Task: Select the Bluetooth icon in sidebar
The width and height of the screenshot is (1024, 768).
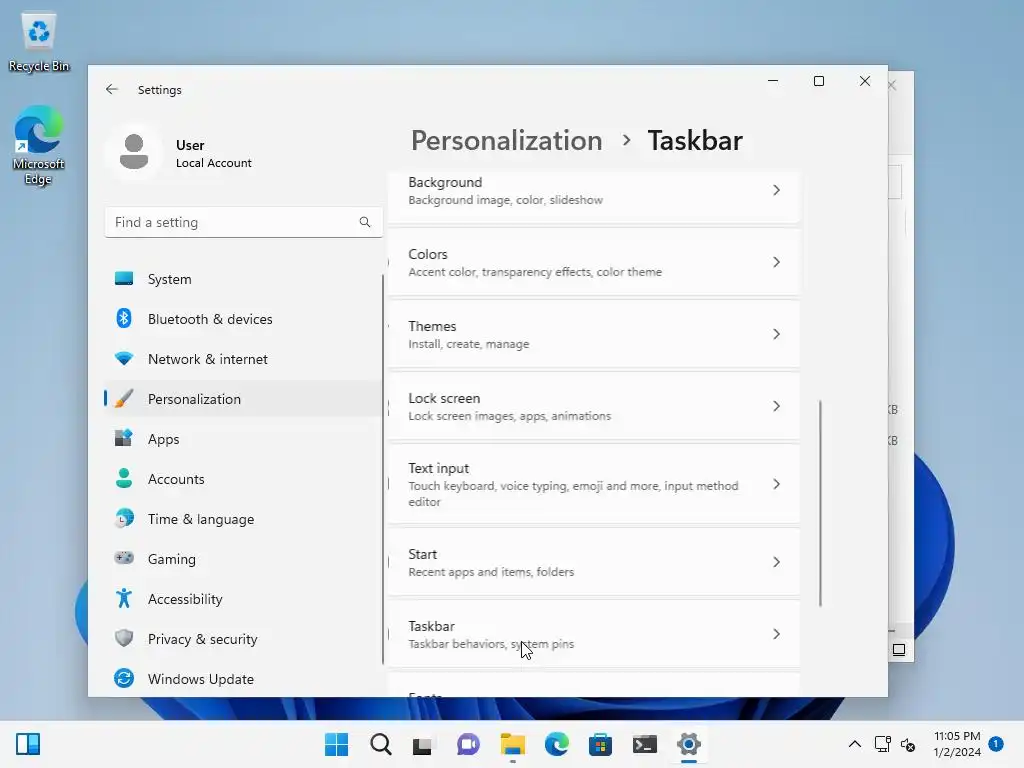Action: (x=123, y=319)
